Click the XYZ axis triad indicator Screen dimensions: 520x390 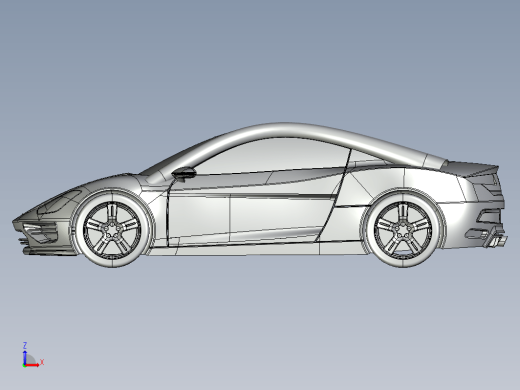coord(33,355)
